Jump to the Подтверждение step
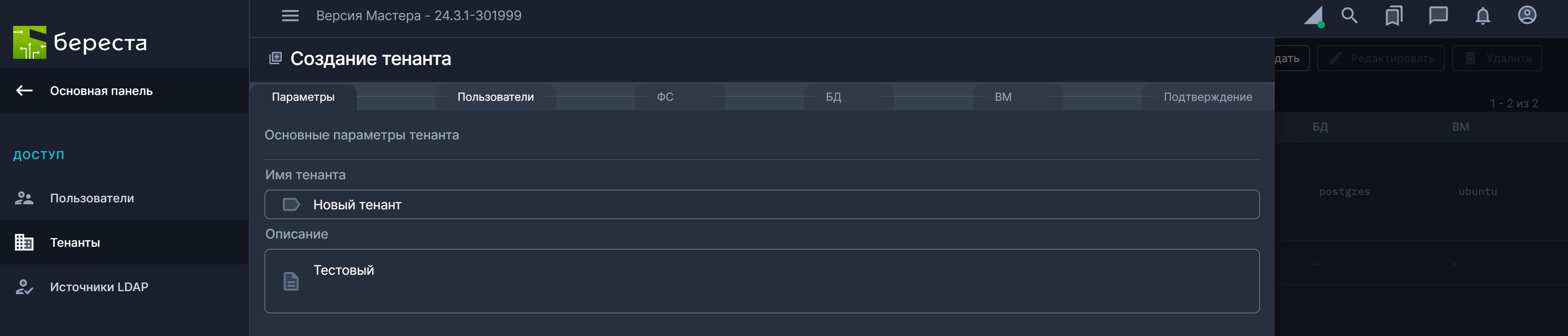The width and height of the screenshot is (1568, 336). coord(1207,97)
